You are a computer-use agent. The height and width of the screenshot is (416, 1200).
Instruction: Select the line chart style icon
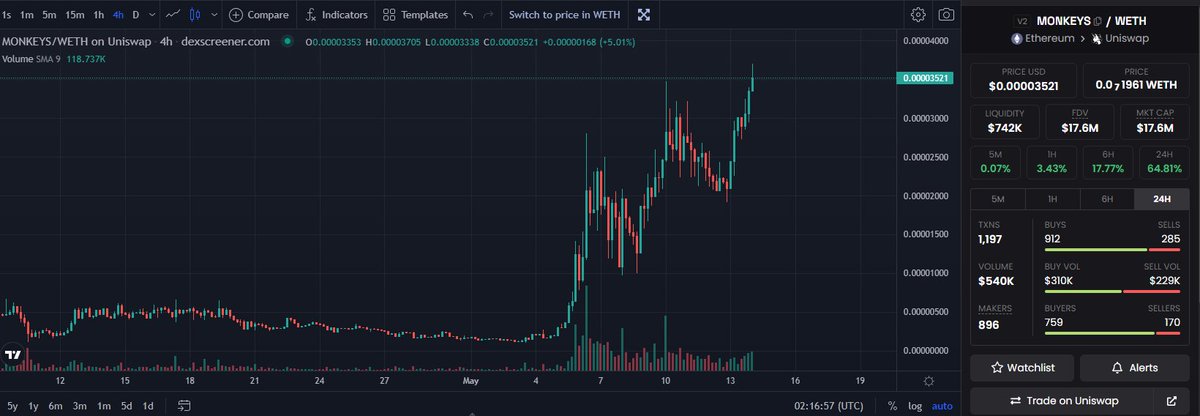[174, 15]
